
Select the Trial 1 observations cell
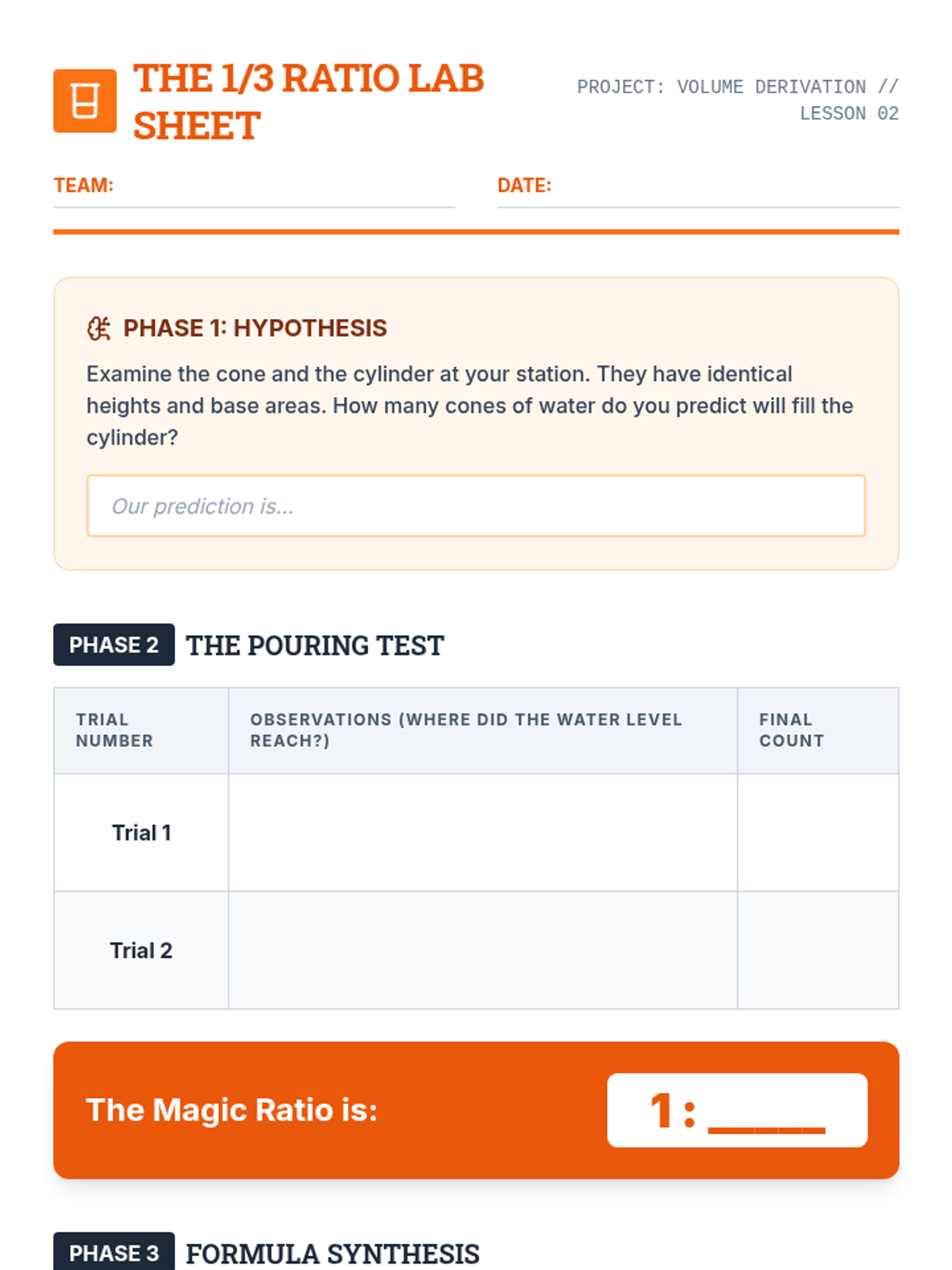click(x=482, y=833)
